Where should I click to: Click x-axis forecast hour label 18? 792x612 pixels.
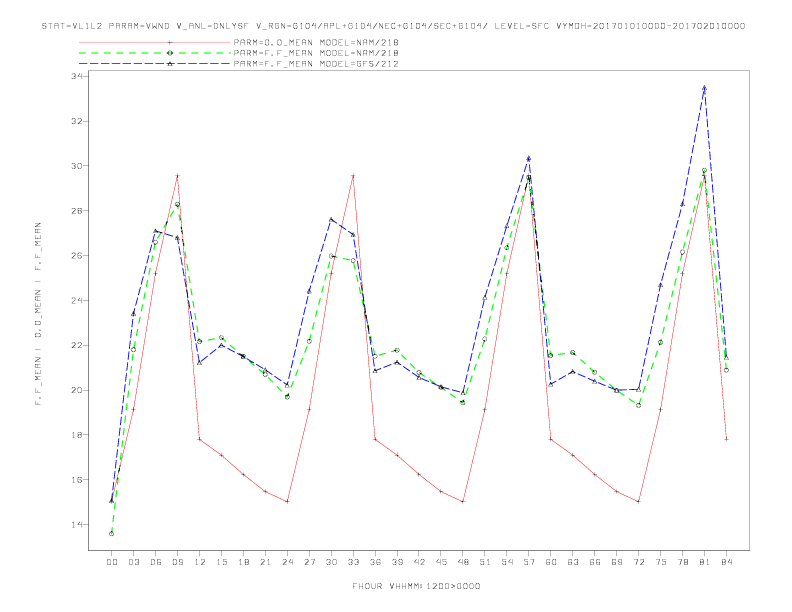[243, 562]
